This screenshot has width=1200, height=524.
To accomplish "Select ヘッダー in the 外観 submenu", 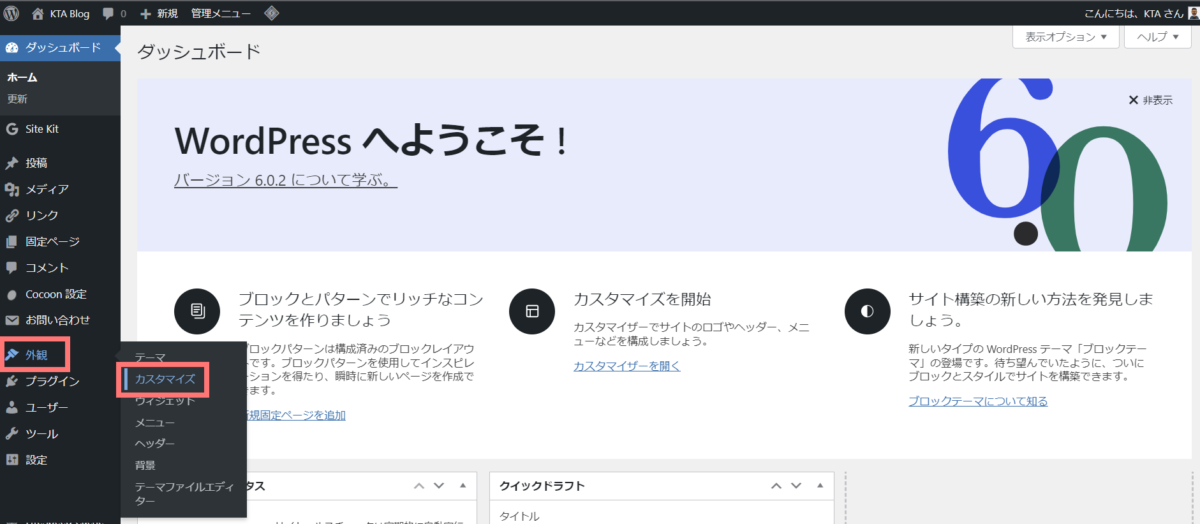I will point(155,443).
